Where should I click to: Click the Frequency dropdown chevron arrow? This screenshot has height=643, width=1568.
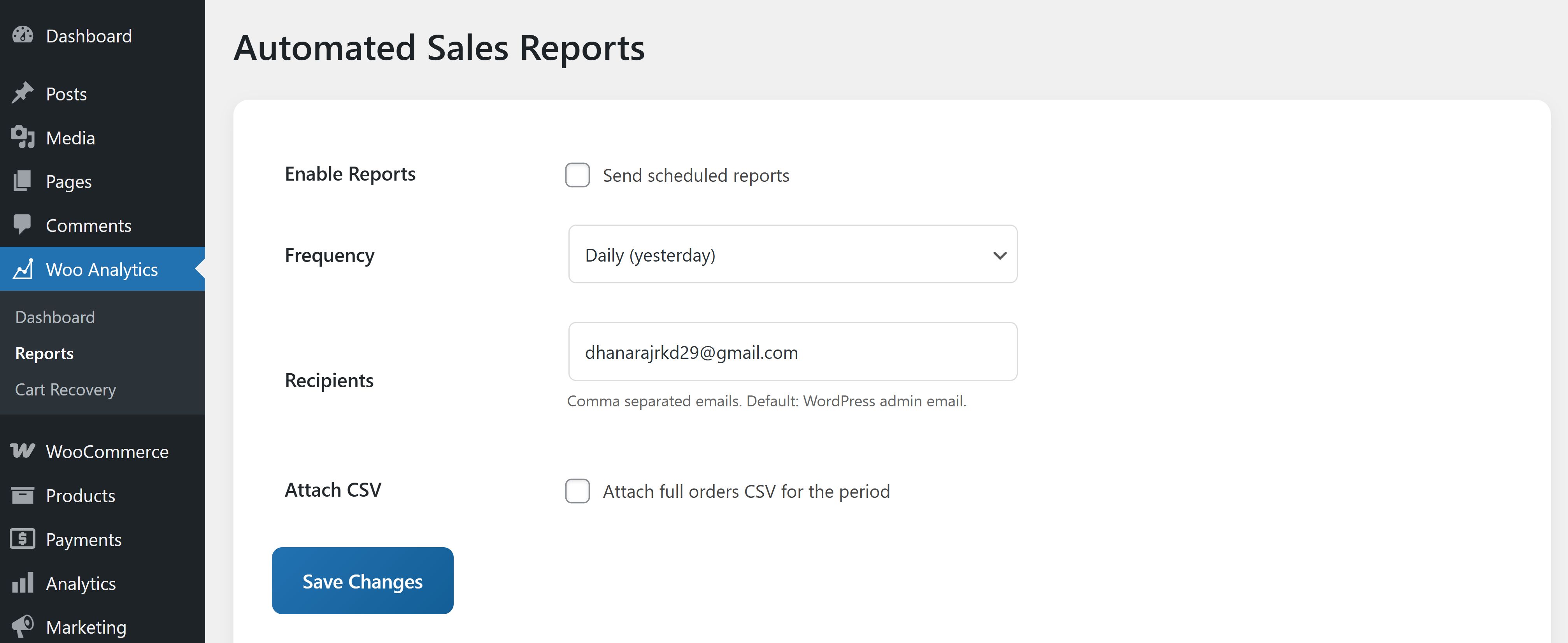click(x=1000, y=256)
